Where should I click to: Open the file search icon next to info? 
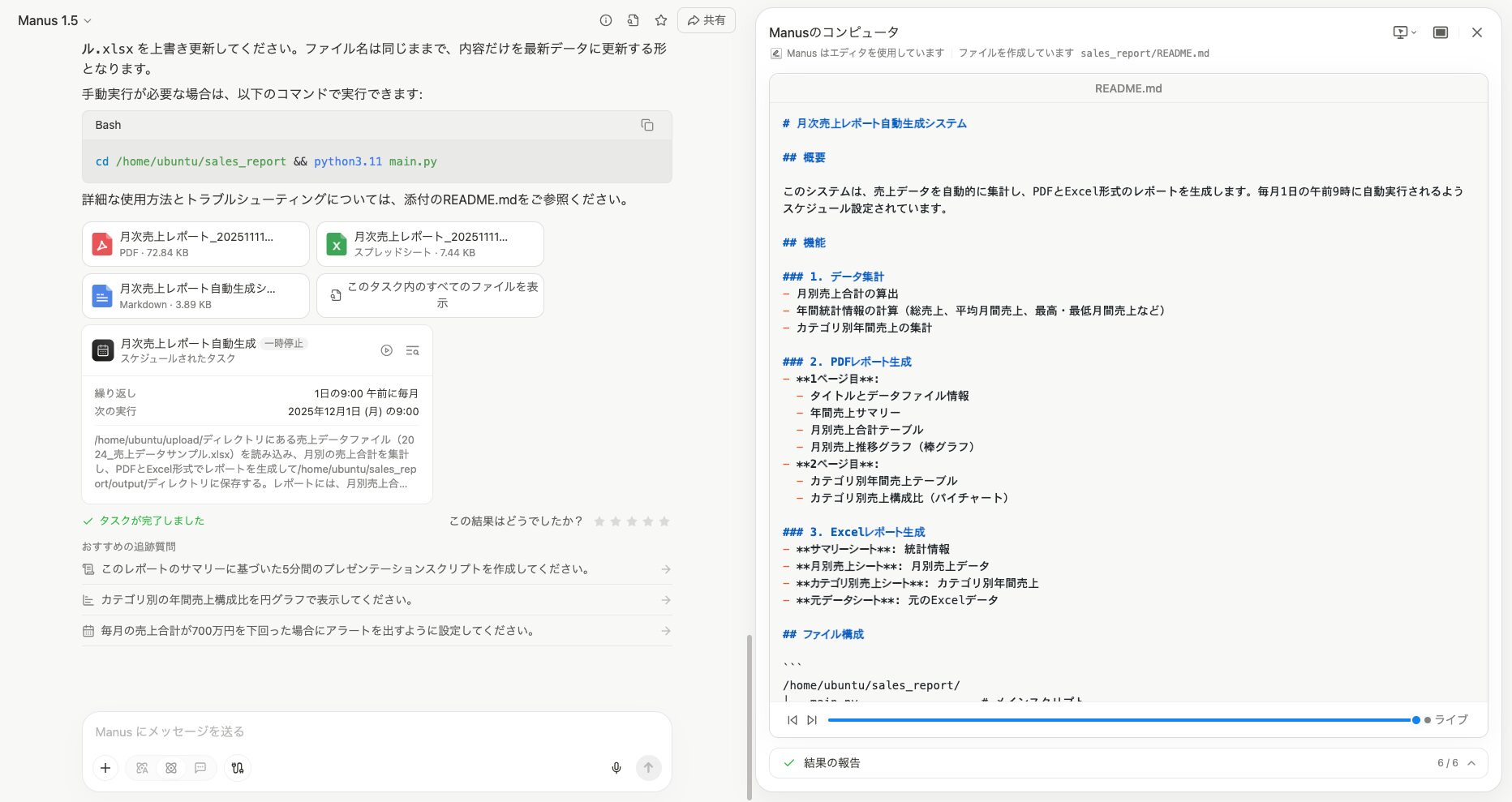tap(633, 20)
